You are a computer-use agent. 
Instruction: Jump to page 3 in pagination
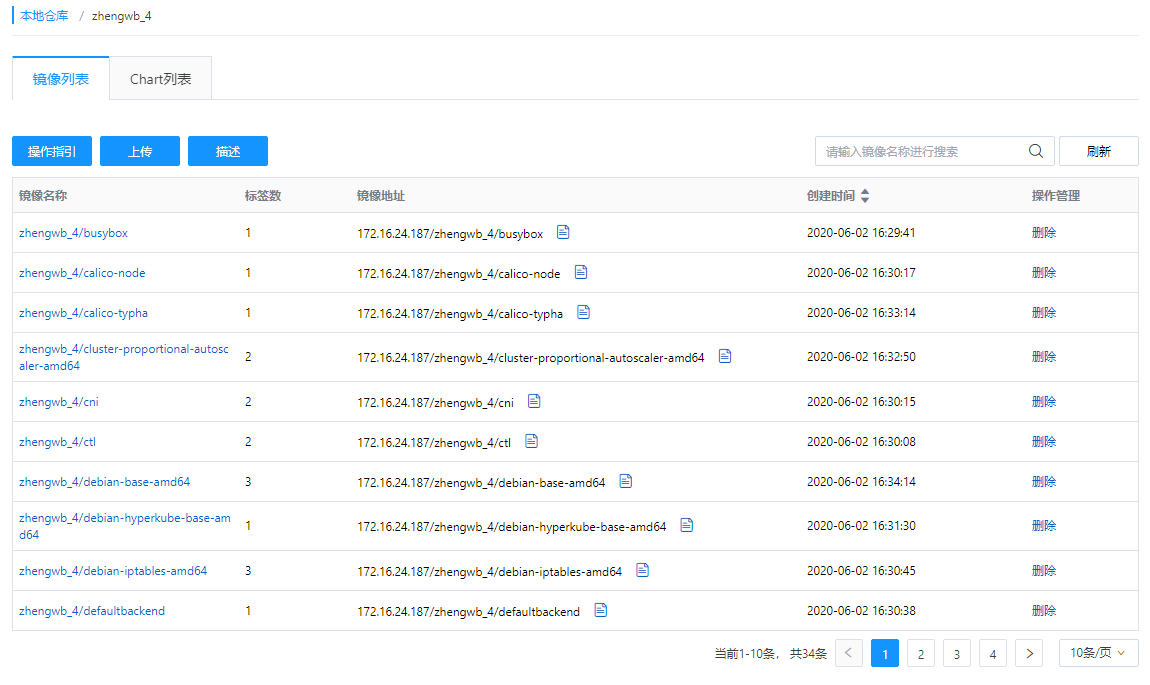(956, 652)
